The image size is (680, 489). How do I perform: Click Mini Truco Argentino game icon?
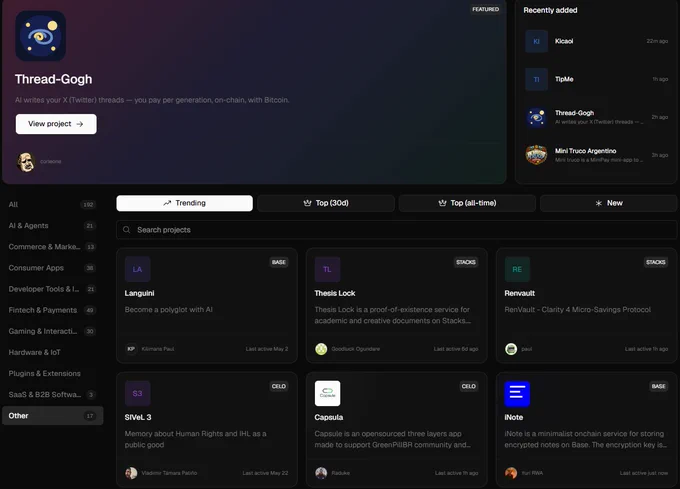tap(536, 155)
